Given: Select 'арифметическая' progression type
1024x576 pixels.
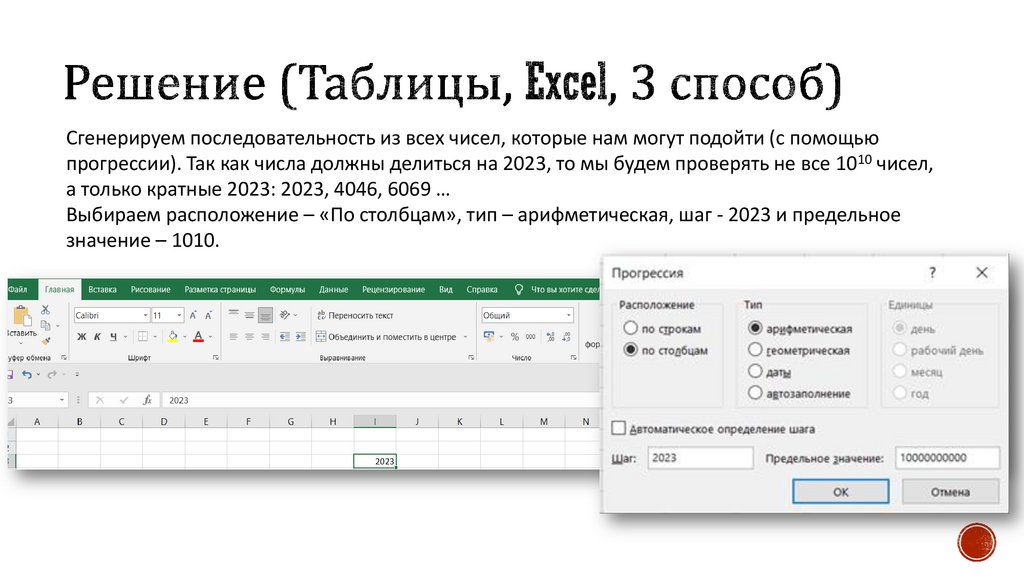Looking at the screenshot, I should tap(755, 328).
